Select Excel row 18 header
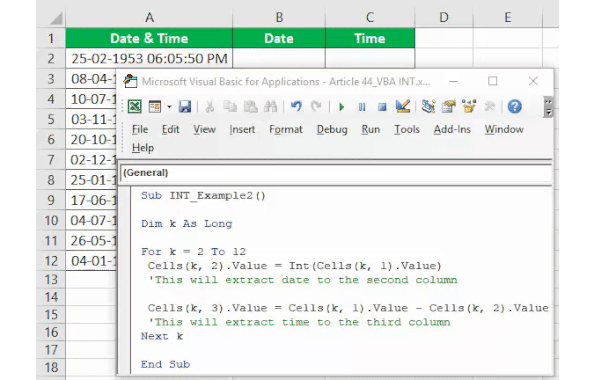 (51, 367)
